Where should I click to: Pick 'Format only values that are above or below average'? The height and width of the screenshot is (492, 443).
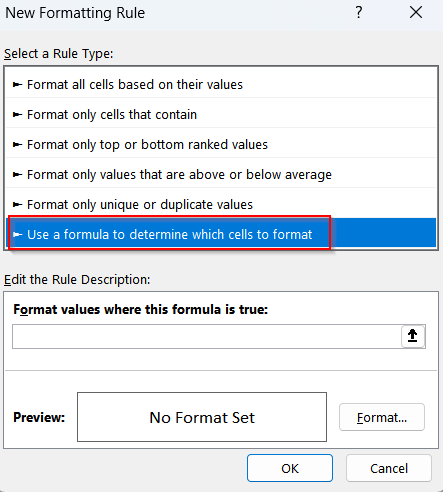(221, 175)
